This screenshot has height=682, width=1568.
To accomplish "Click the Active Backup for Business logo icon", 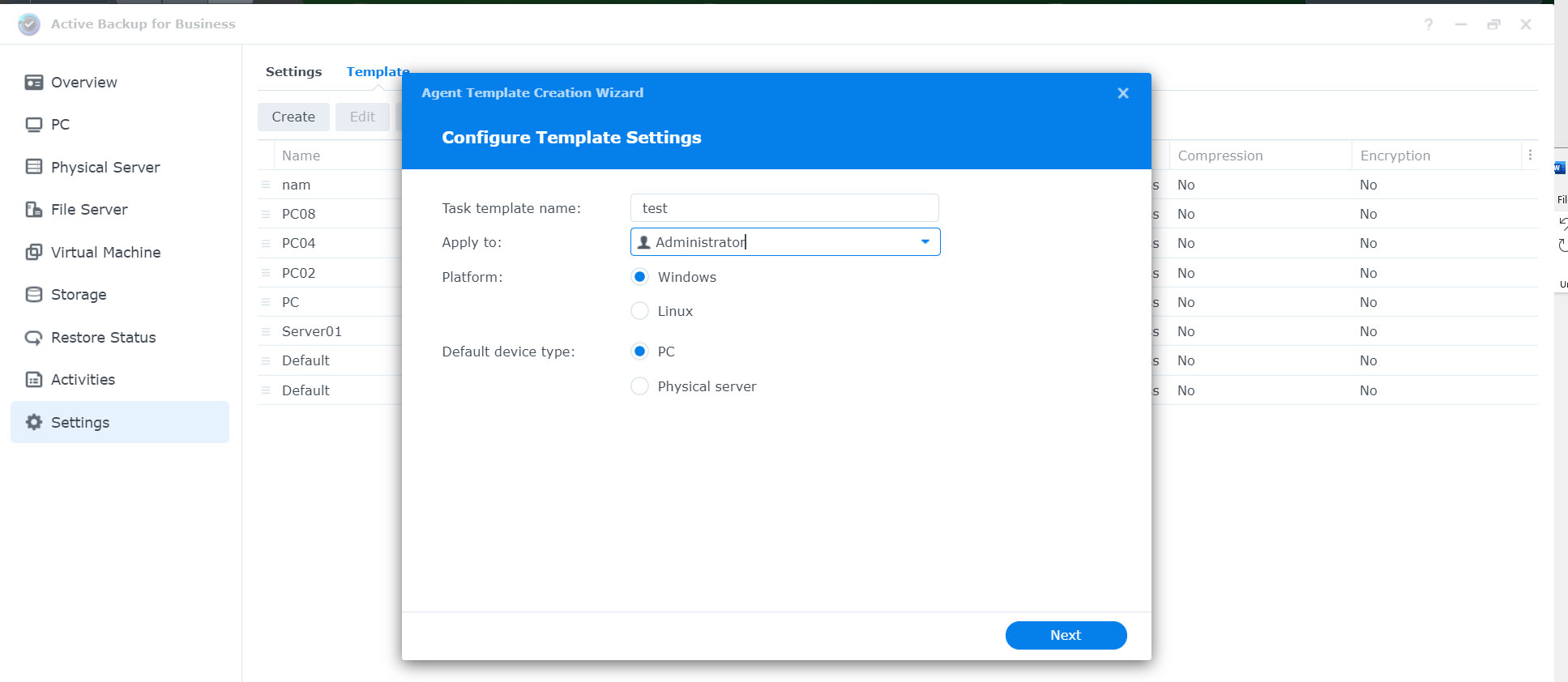I will click(x=29, y=24).
